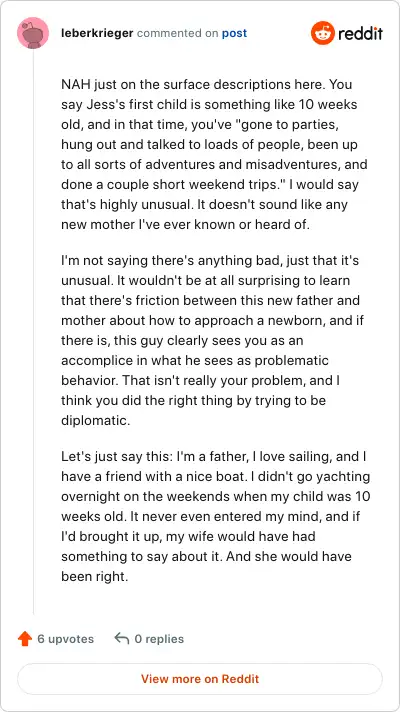Collapse the comment via vertical thread line

33,331
